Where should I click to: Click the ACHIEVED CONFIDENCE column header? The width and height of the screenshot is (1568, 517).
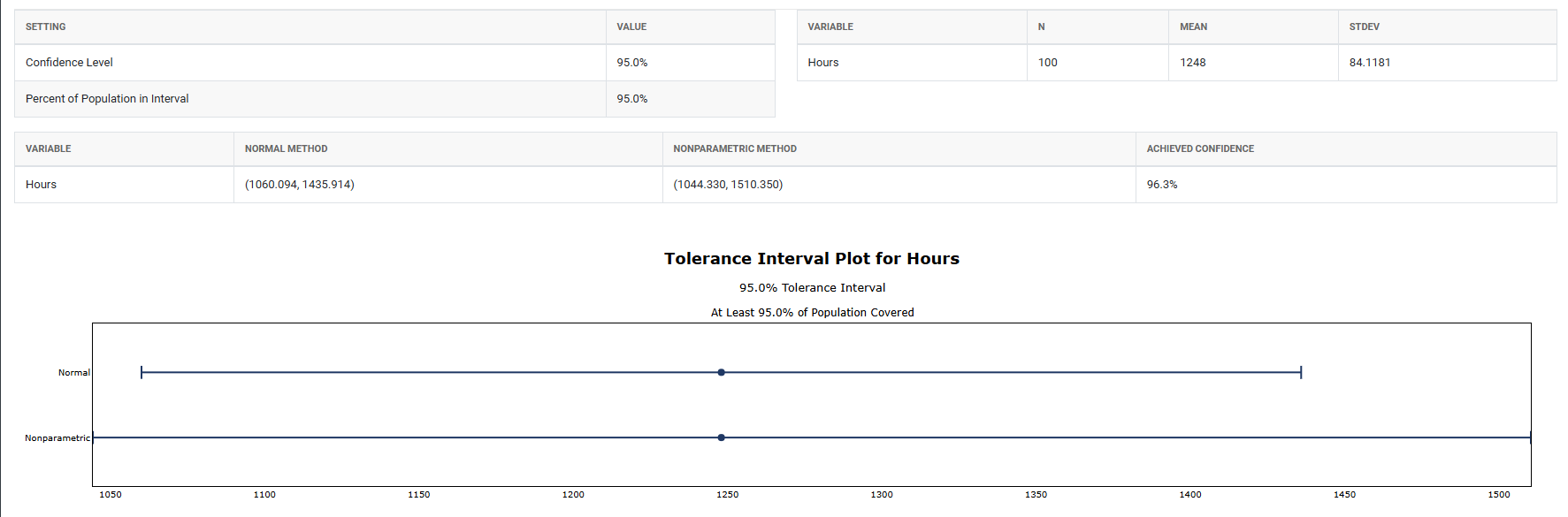[1199, 148]
